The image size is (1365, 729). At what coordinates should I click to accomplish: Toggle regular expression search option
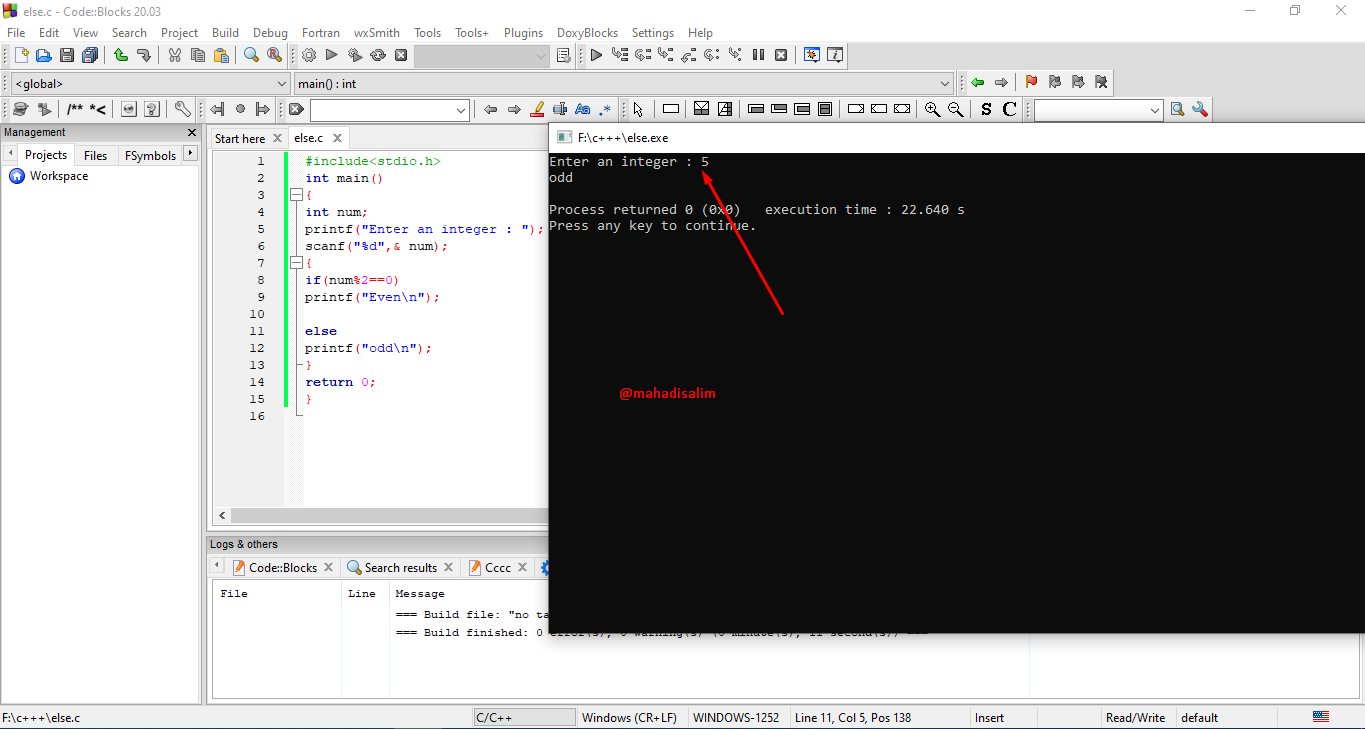606,110
